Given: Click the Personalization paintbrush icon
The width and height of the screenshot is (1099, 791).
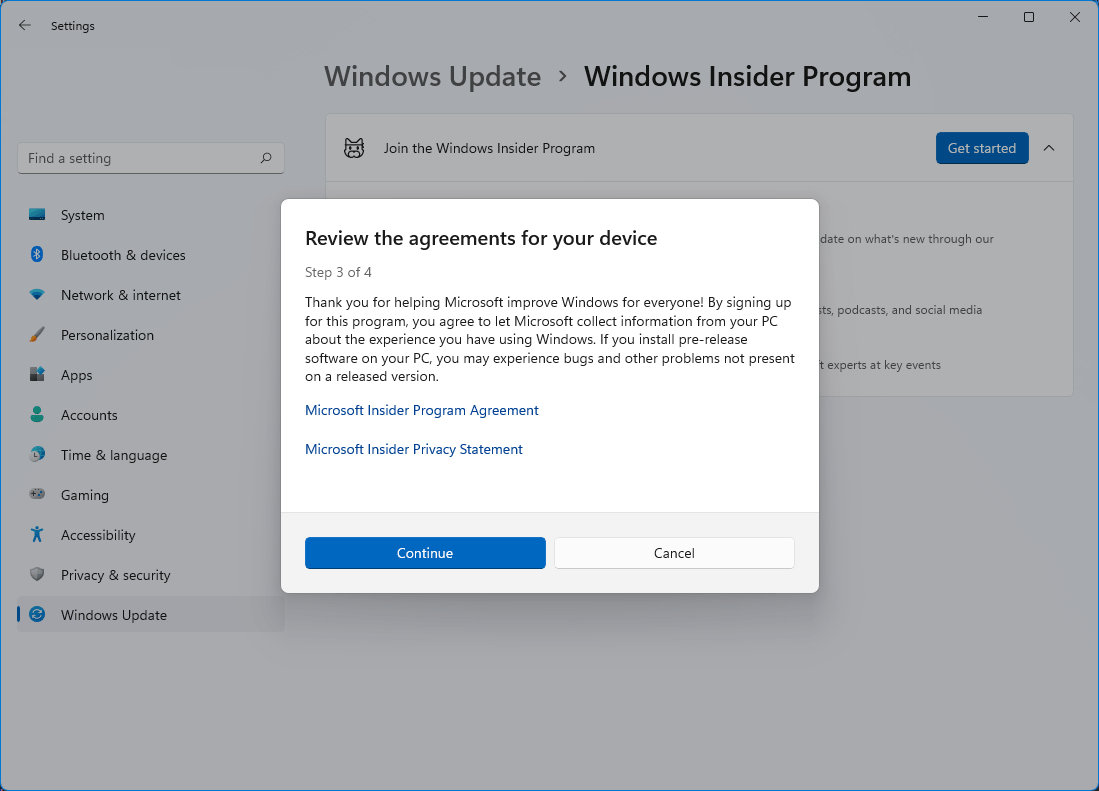Looking at the screenshot, I should tap(37, 335).
